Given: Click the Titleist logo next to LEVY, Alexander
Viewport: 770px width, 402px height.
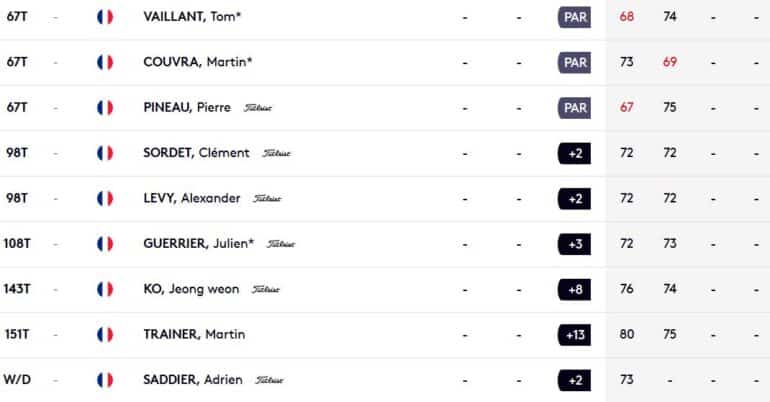Looking at the screenshot, I should tap(267, 199).
